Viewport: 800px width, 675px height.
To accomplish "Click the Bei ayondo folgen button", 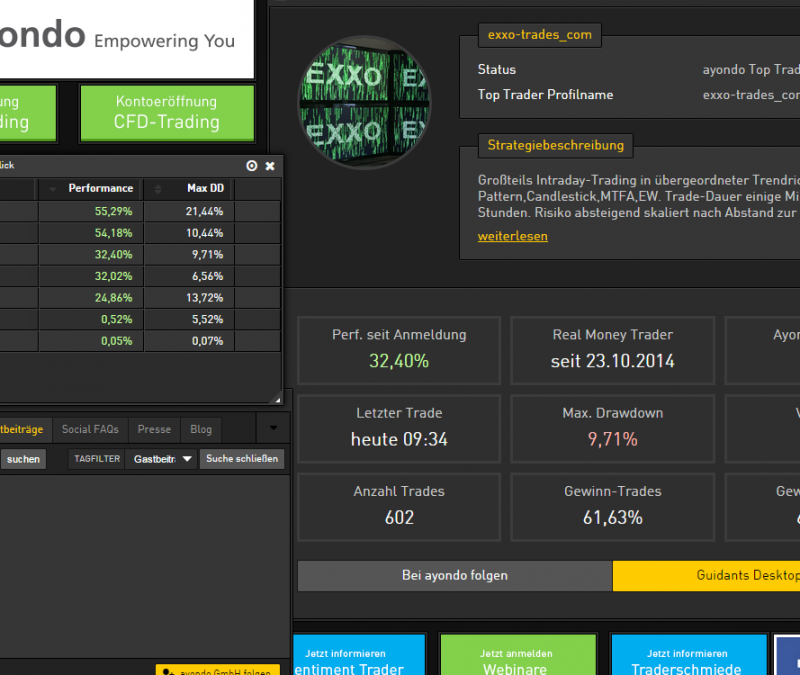I will pos(455,576).
